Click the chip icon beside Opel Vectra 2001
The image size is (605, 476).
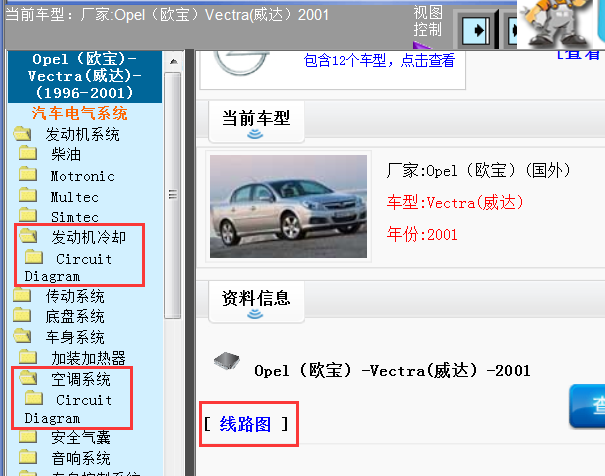coord(227,361)
